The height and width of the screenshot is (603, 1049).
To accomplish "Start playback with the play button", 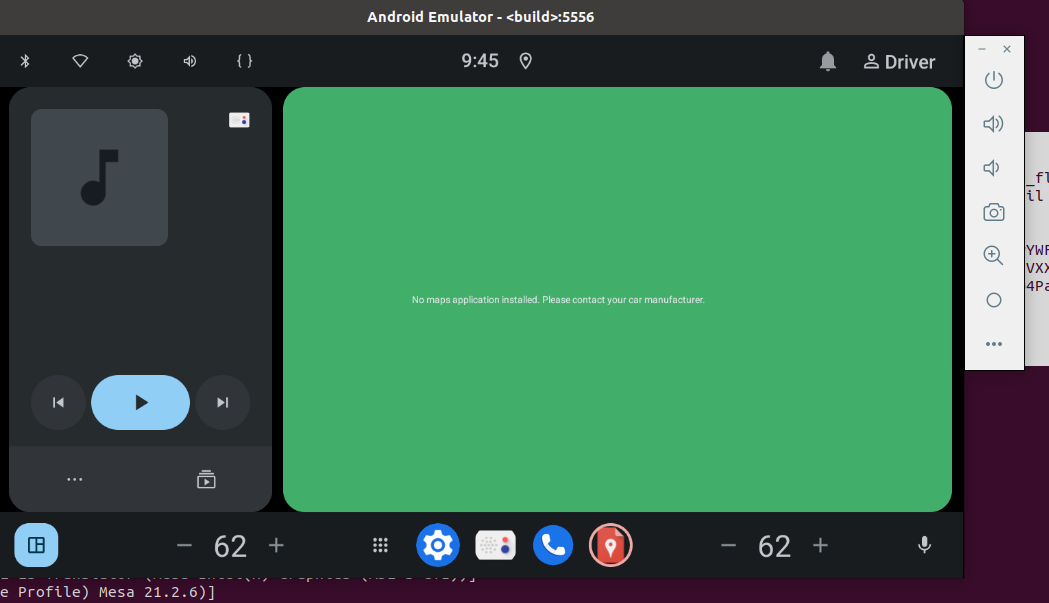I will 140,402.
